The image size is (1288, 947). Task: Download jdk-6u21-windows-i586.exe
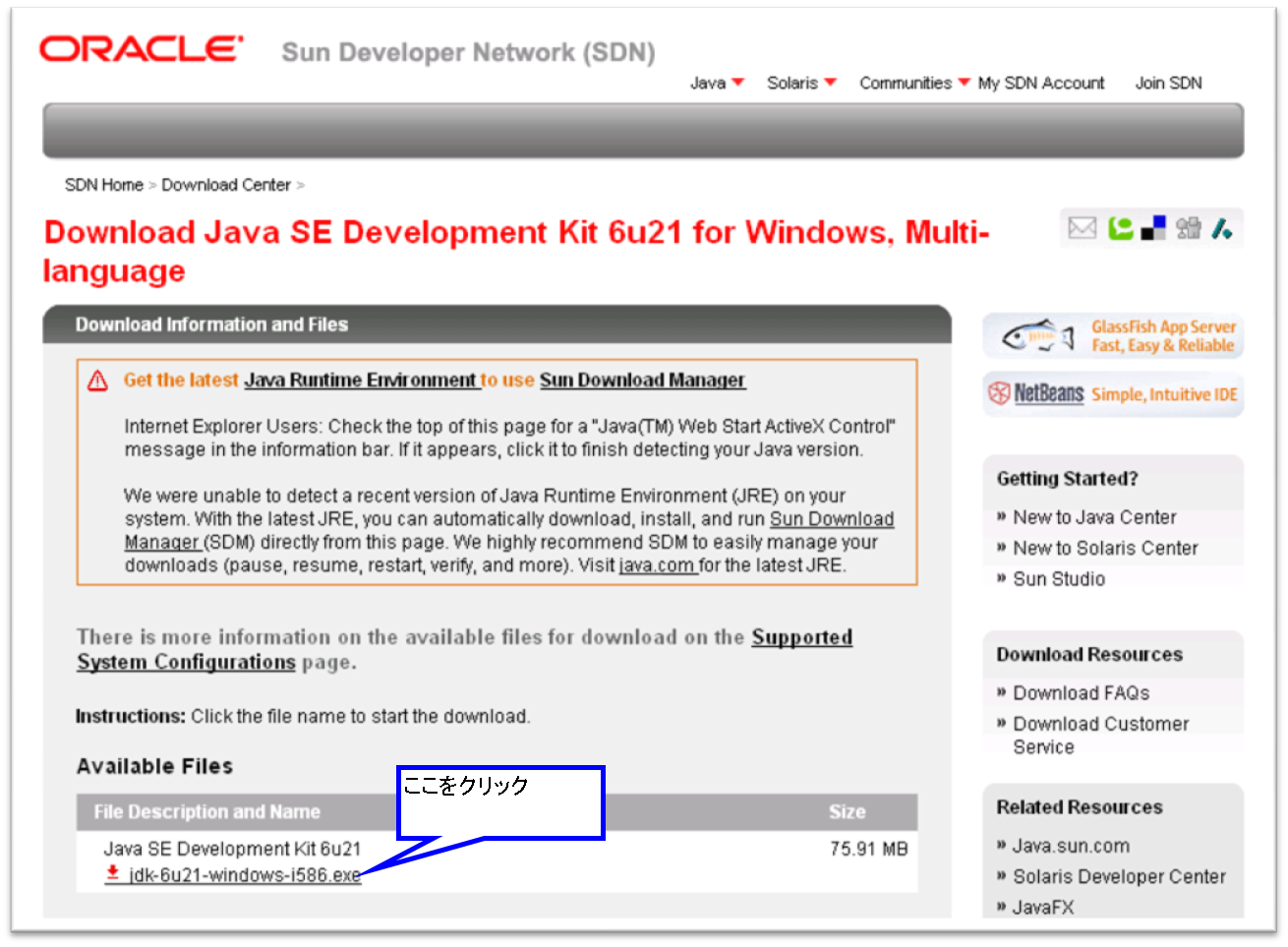pos(245,875)
